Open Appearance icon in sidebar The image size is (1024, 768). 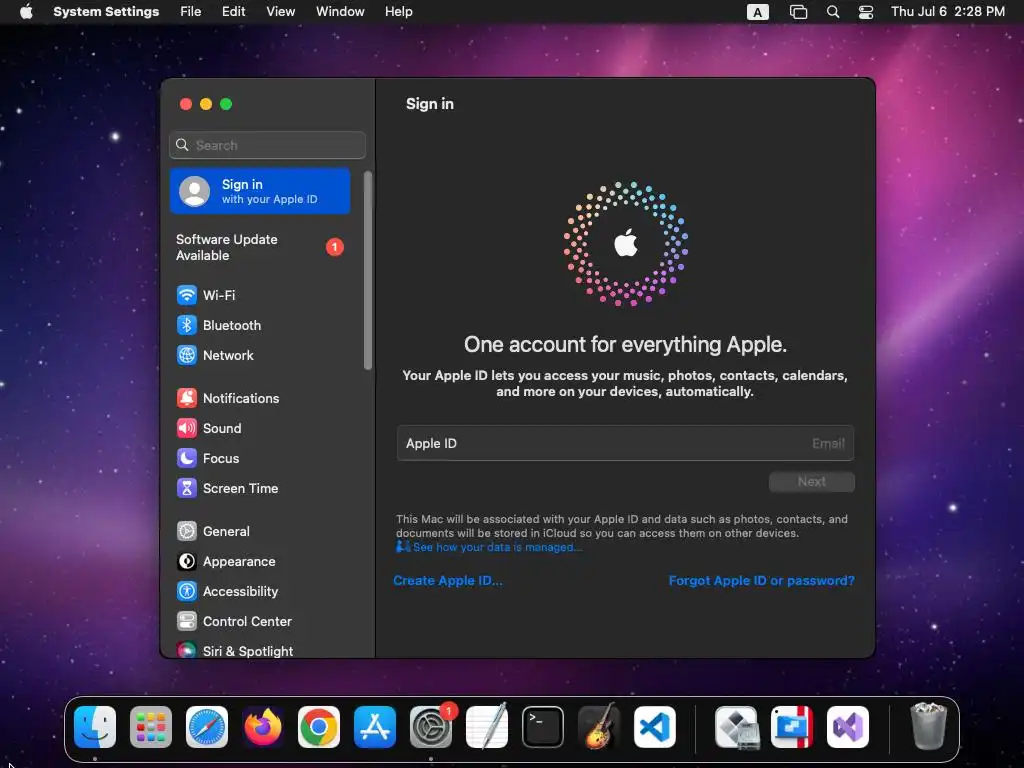pyautogui.click(x=187, y=562)
